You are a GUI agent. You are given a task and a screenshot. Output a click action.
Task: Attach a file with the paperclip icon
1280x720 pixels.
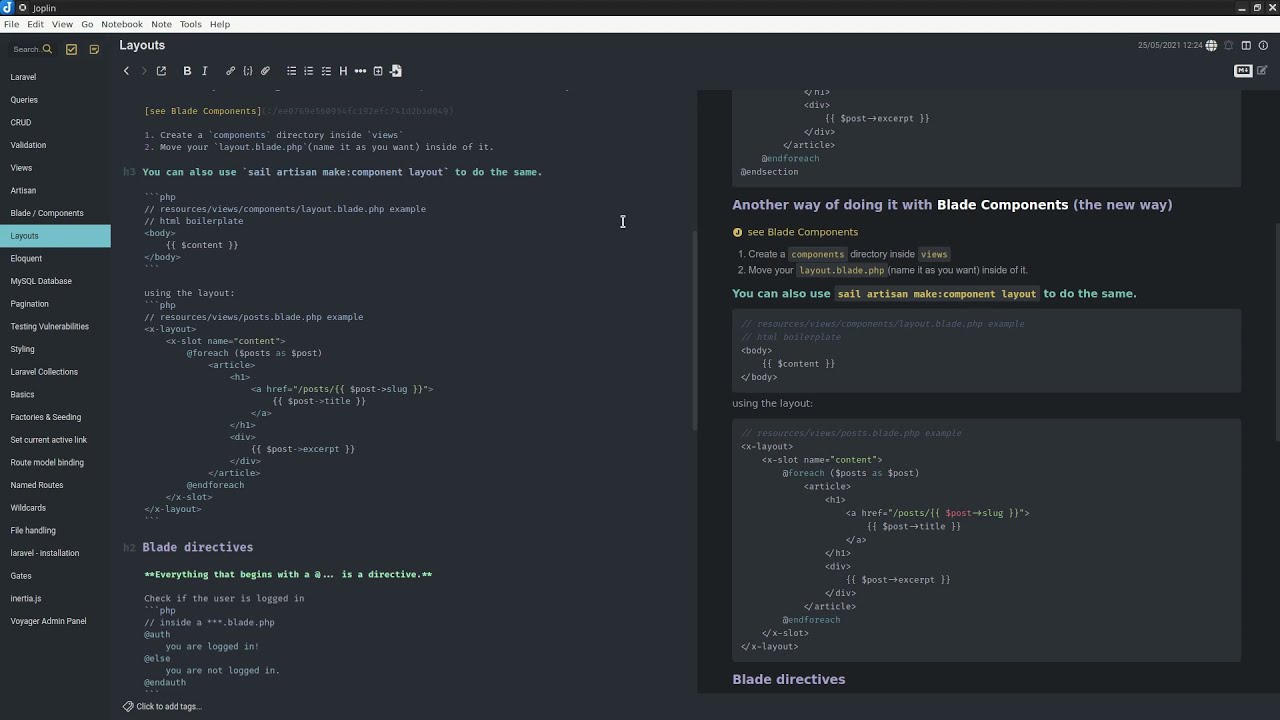point(265,71)
